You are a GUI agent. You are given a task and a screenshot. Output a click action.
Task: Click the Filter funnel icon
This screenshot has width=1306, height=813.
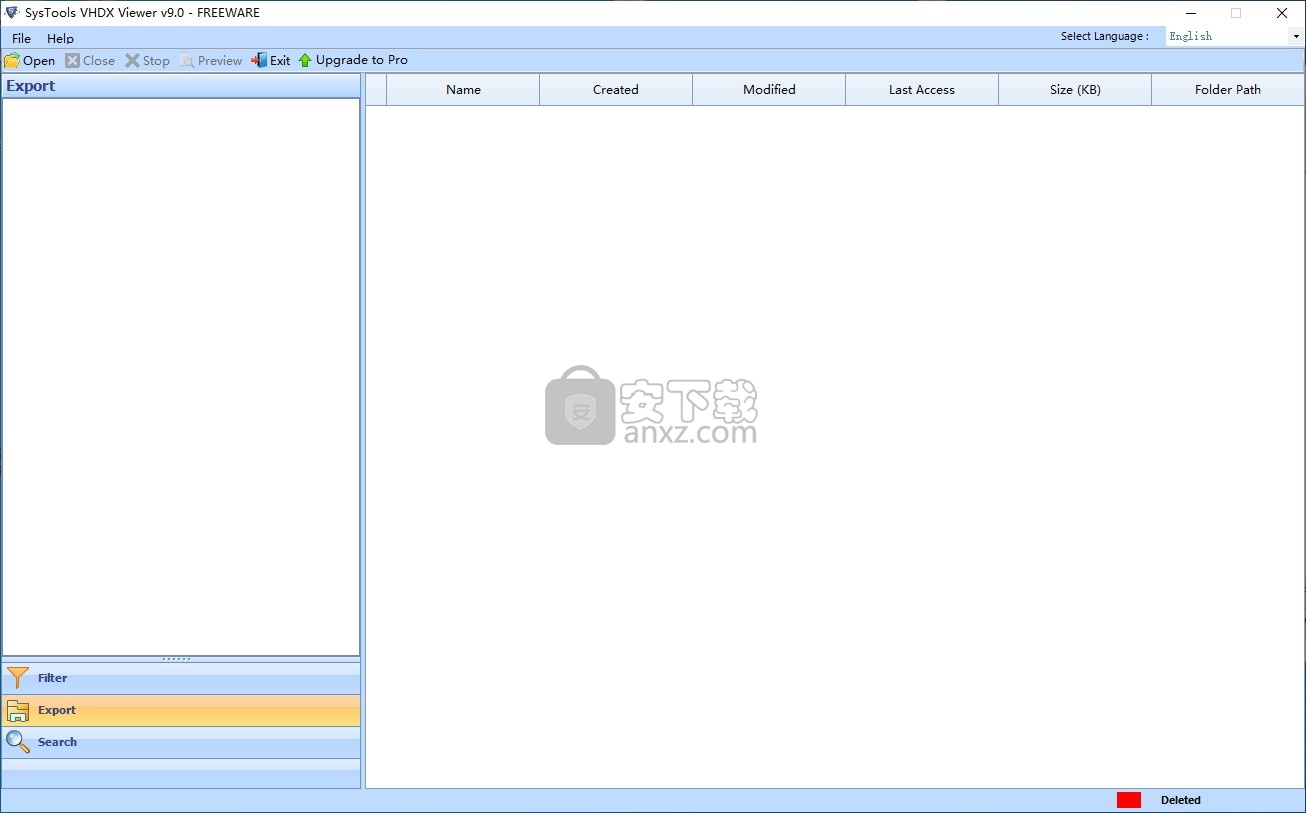click(18, 678)
